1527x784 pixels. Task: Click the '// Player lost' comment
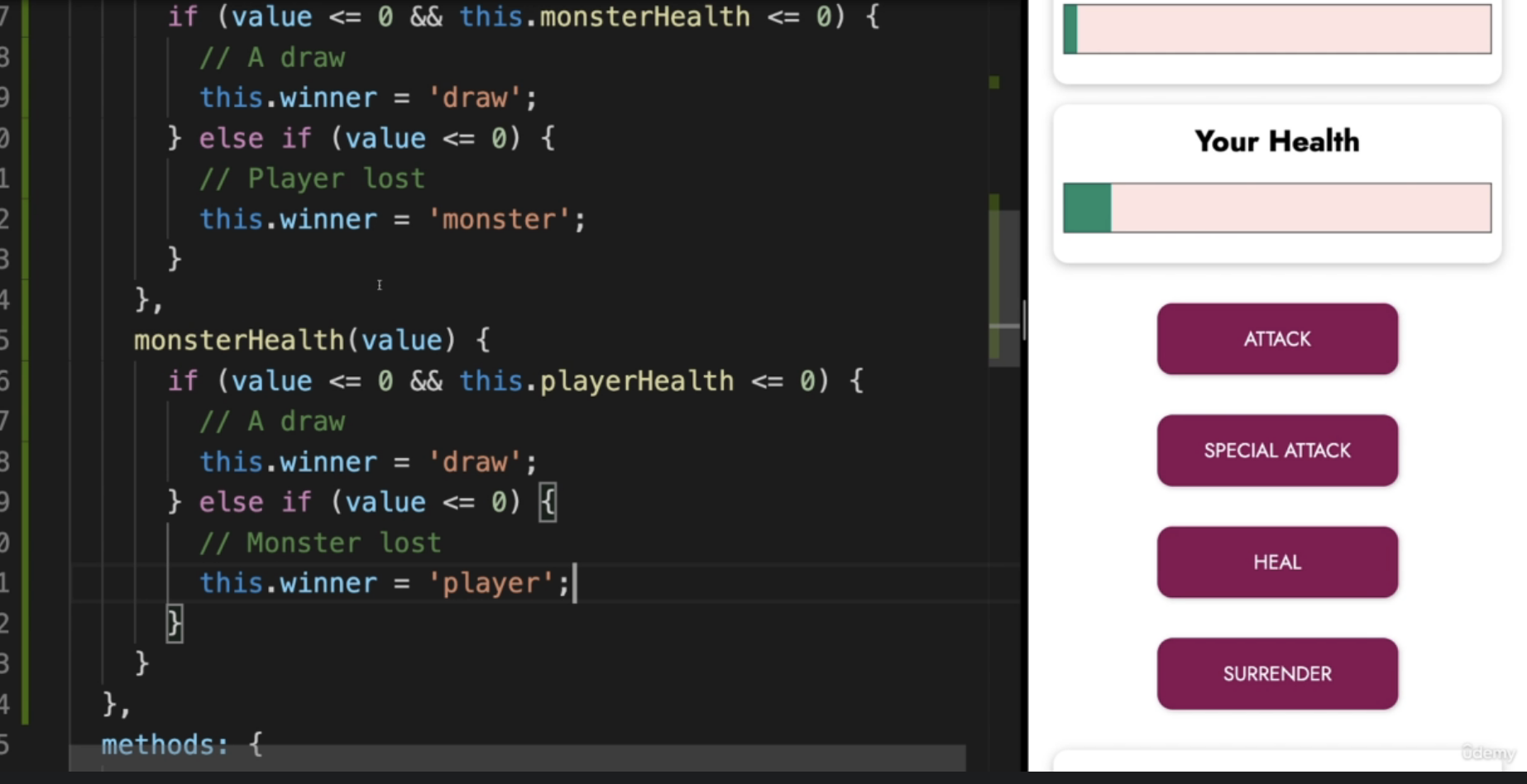point(313,179)
